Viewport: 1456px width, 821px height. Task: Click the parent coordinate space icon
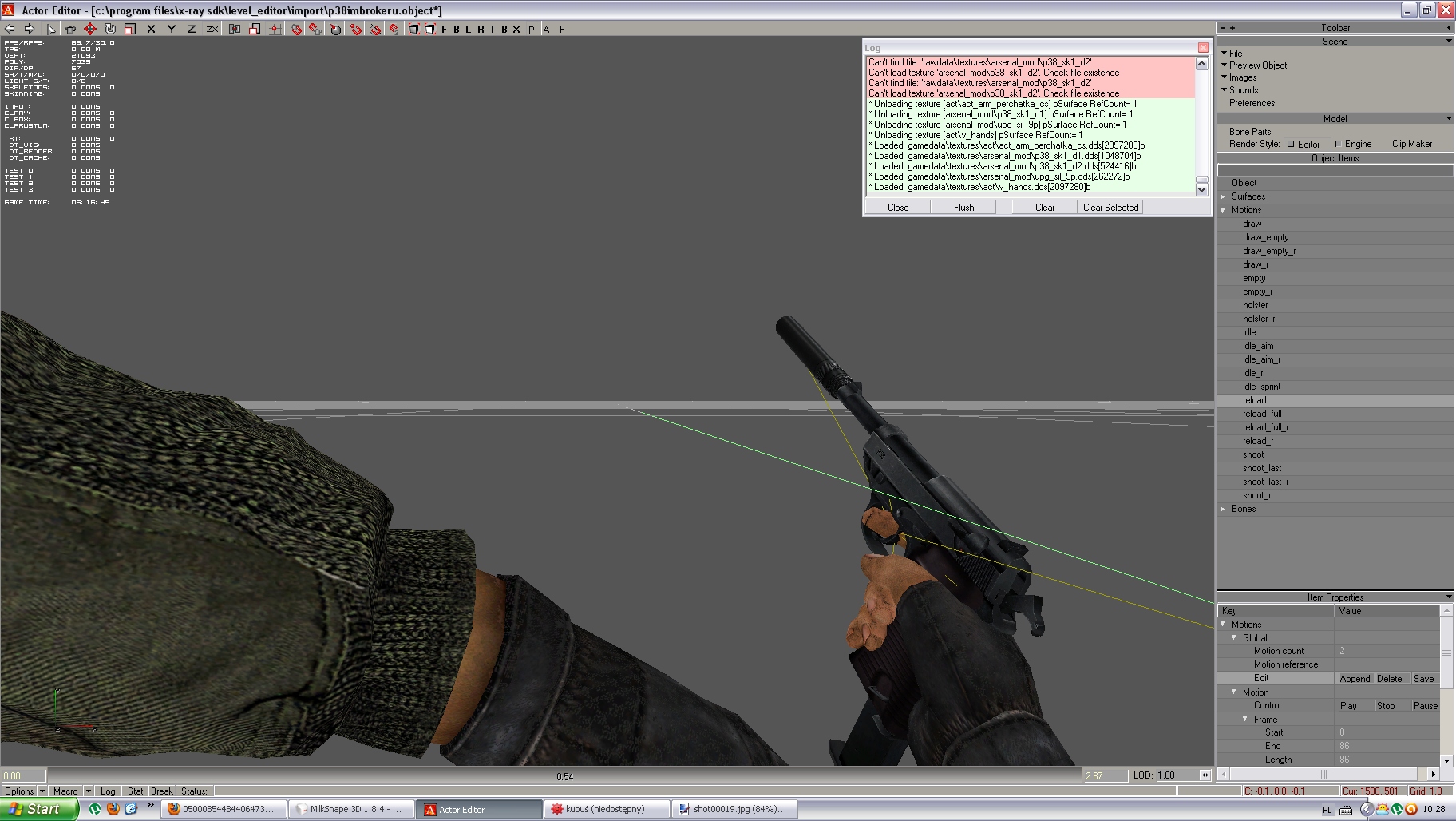235,29
